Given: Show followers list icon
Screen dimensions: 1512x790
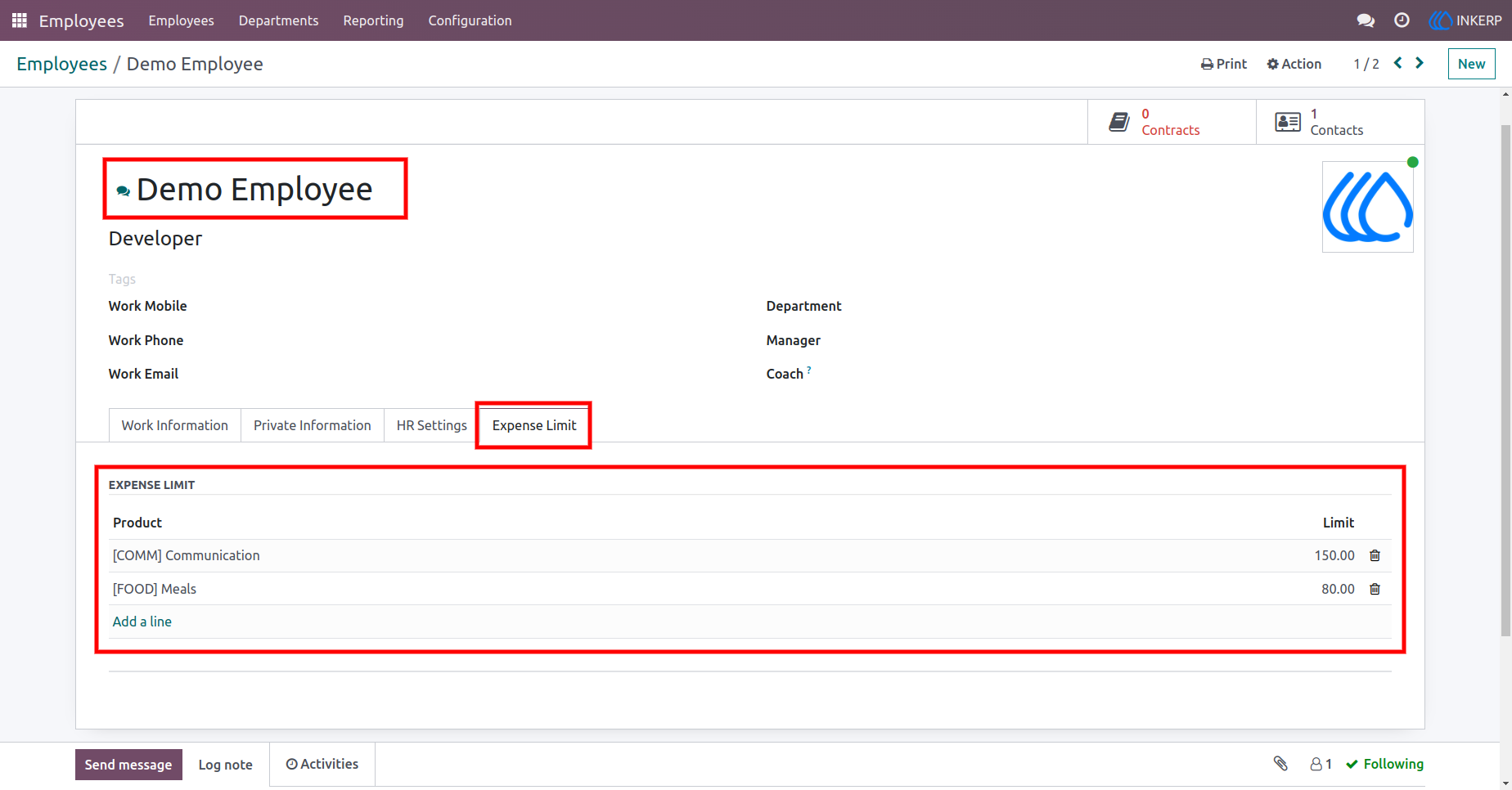Looking at the screenshot, I should point(1321,764).
